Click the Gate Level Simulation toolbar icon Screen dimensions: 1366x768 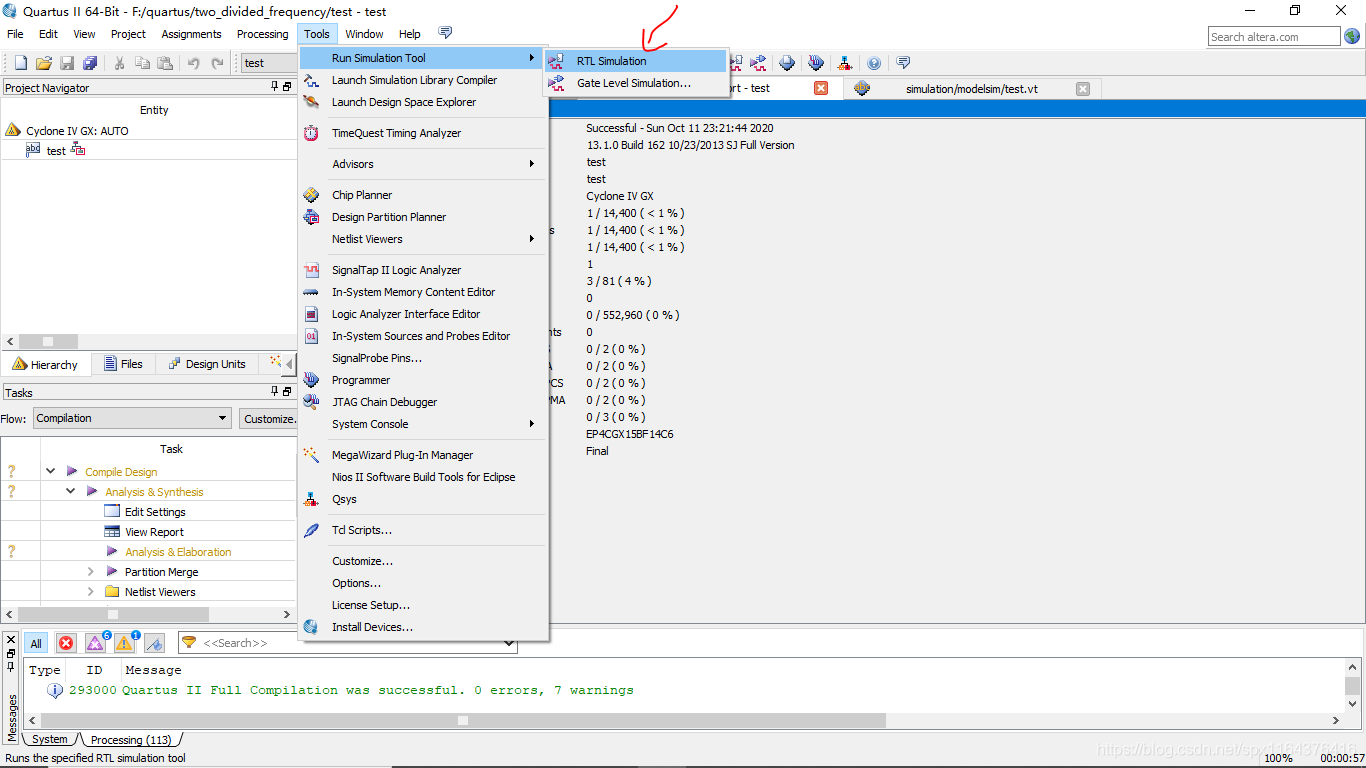758,63
